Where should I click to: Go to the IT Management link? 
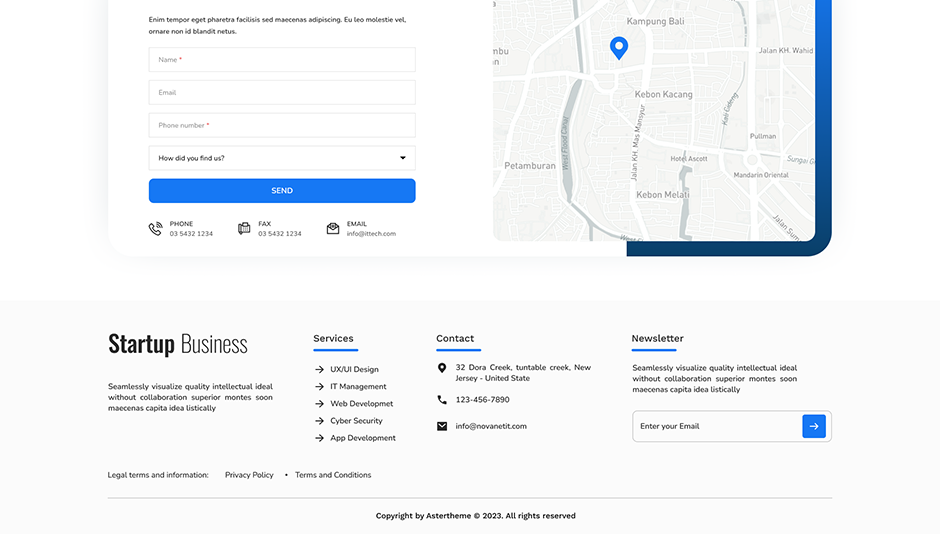(358, 387)
